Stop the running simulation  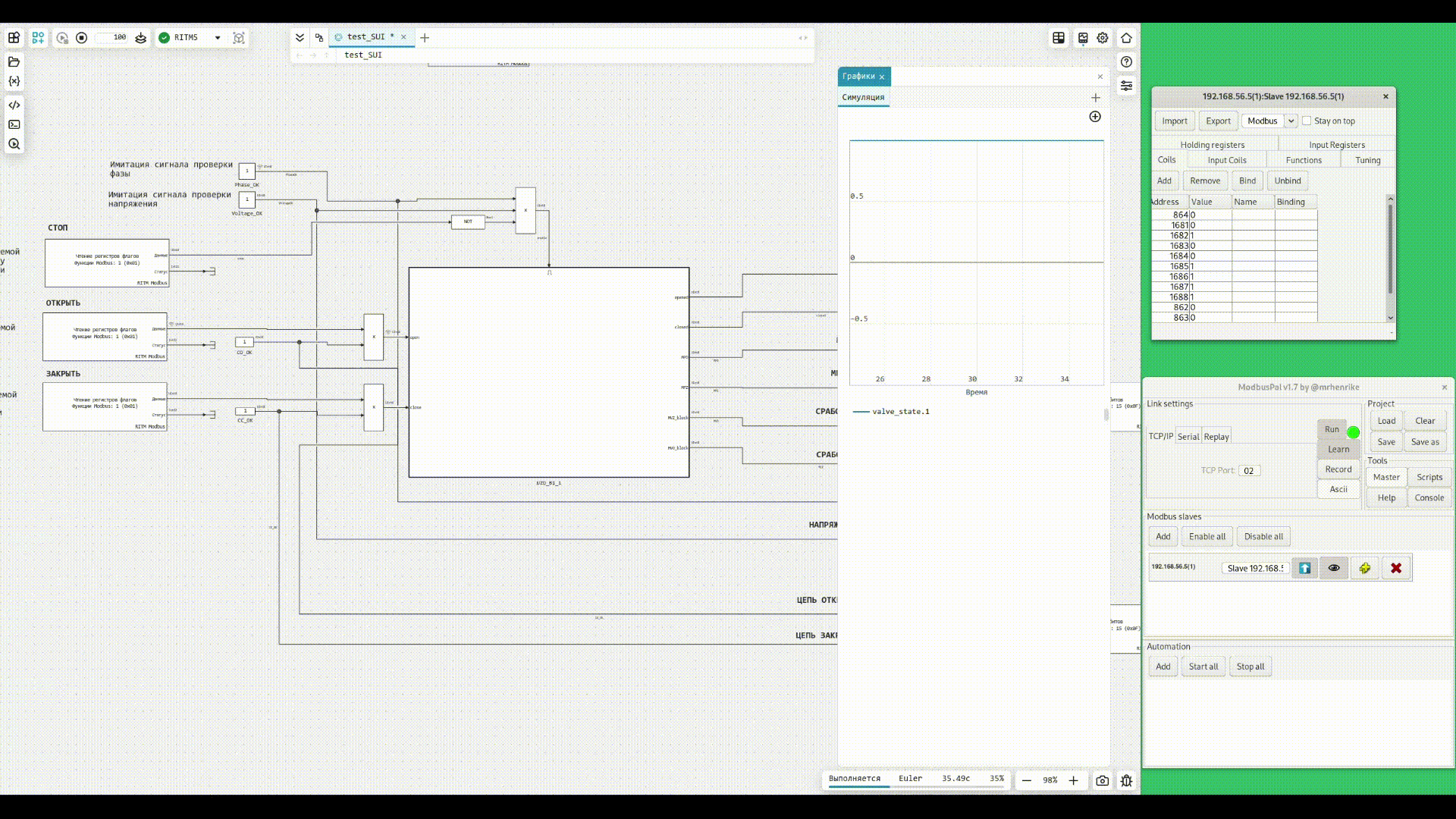click(x=82, y=37)
